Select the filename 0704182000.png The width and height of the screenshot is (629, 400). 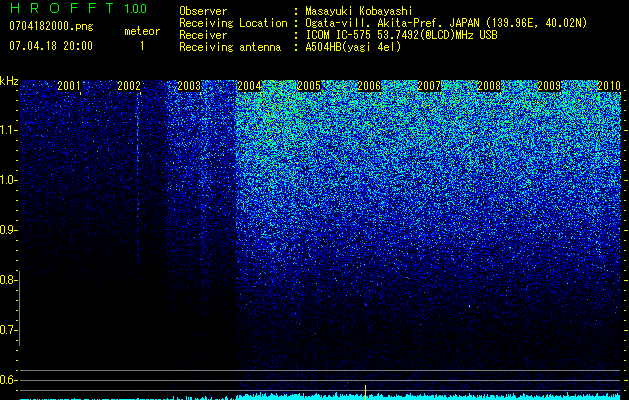[x=51, y=26]
